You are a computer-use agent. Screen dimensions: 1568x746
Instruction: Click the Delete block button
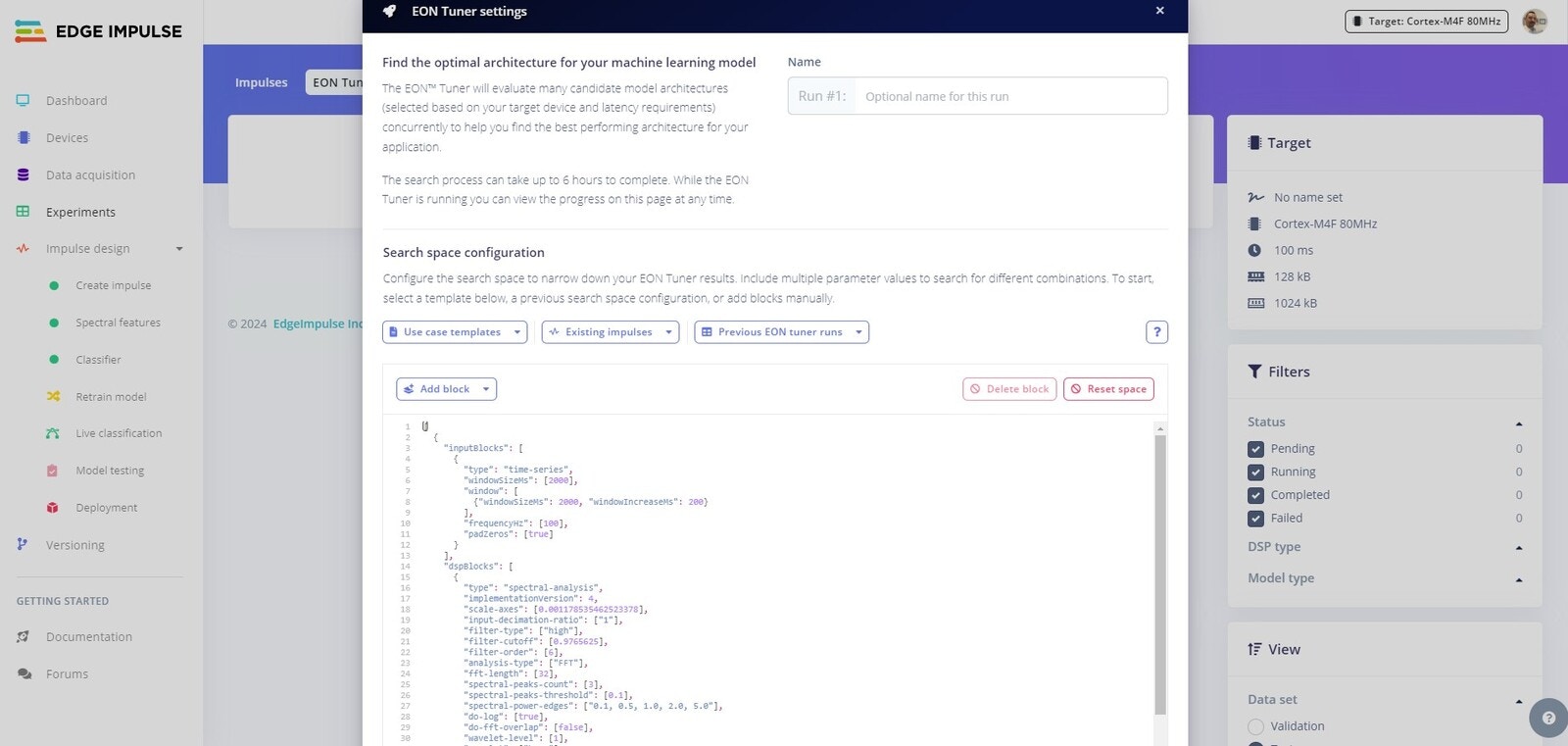1009,389
